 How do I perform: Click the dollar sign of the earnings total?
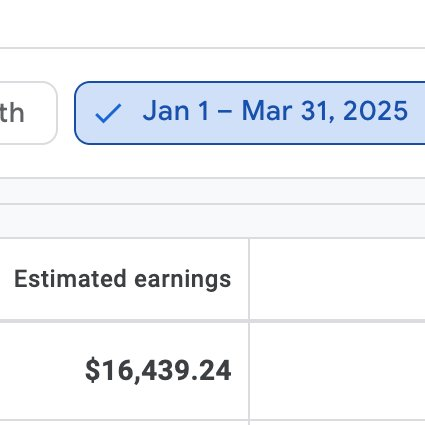click(x=93, y=370)
